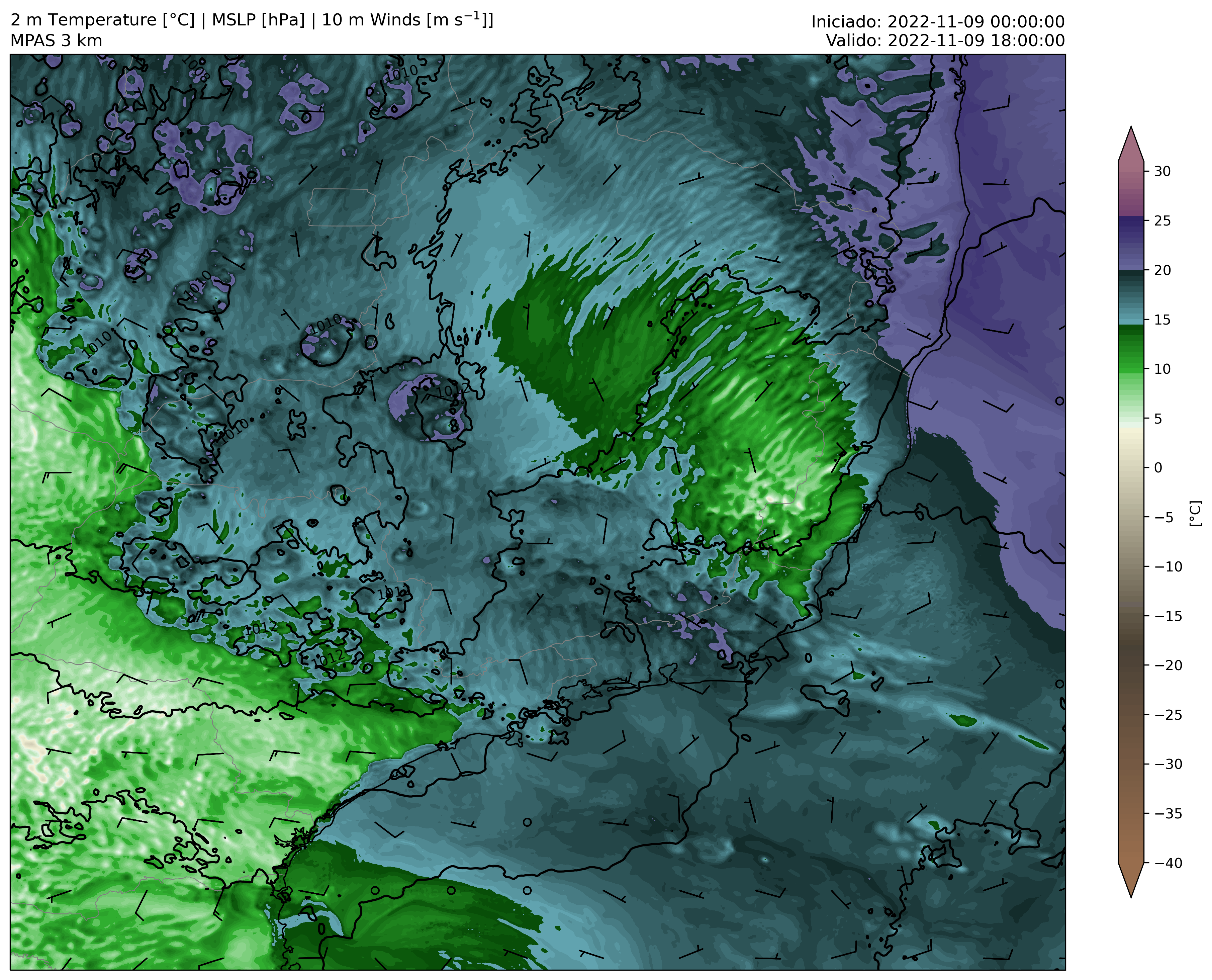Click the colorbar tick label "20"
The height and width of the screenshot is (980, 1212).
coord(1162,270)
